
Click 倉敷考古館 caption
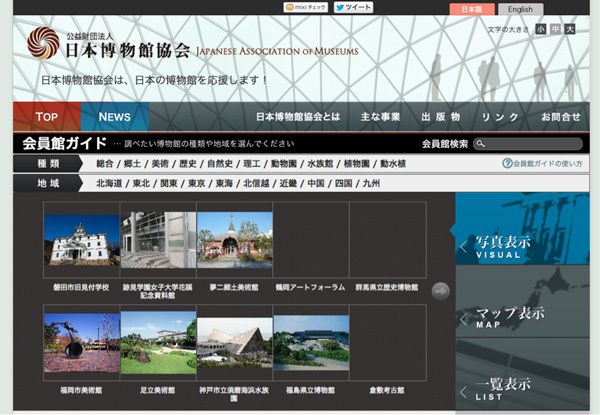click(387, 390)
